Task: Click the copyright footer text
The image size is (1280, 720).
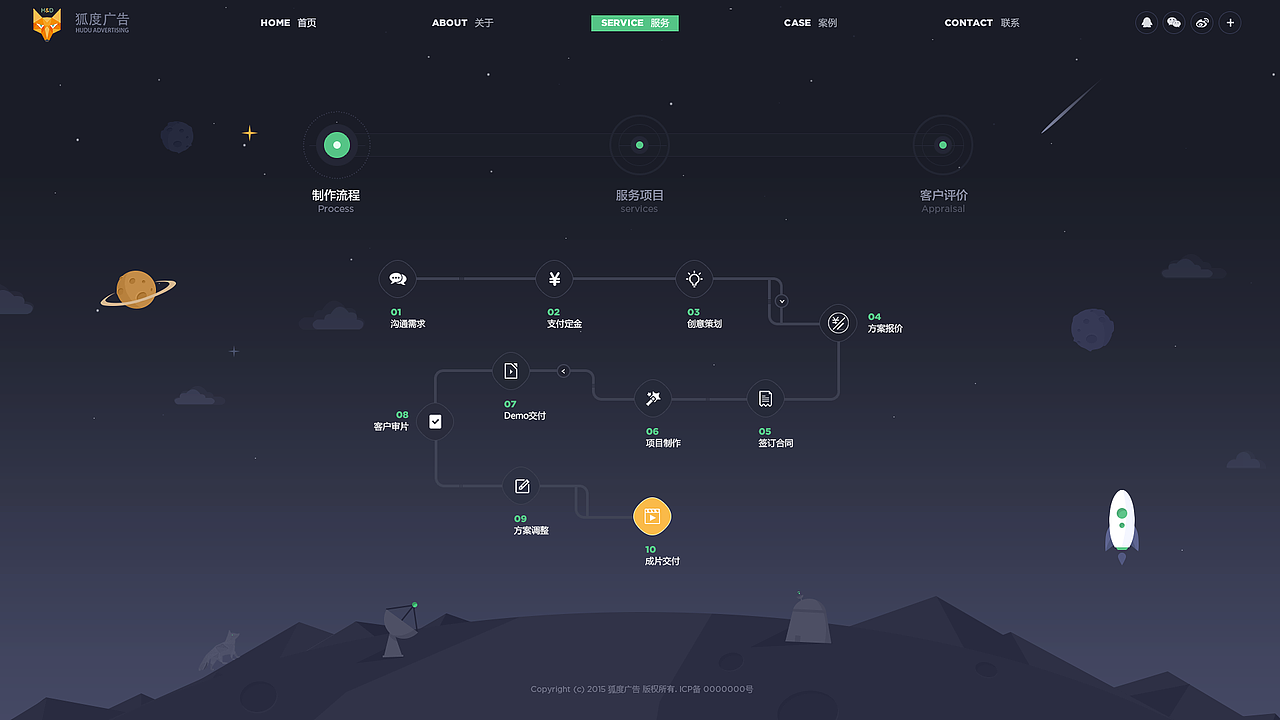Action: tap(641, 689)
